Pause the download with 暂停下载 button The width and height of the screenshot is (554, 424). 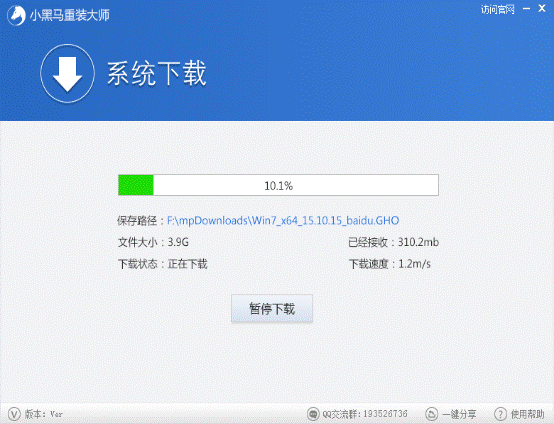tap(272, 308)
